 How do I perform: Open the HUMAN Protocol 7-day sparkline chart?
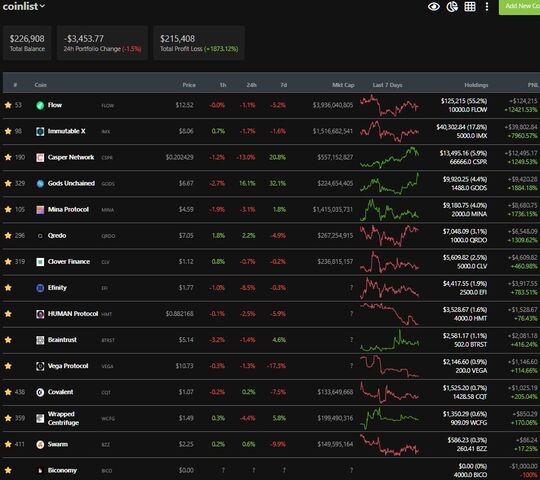390,314
